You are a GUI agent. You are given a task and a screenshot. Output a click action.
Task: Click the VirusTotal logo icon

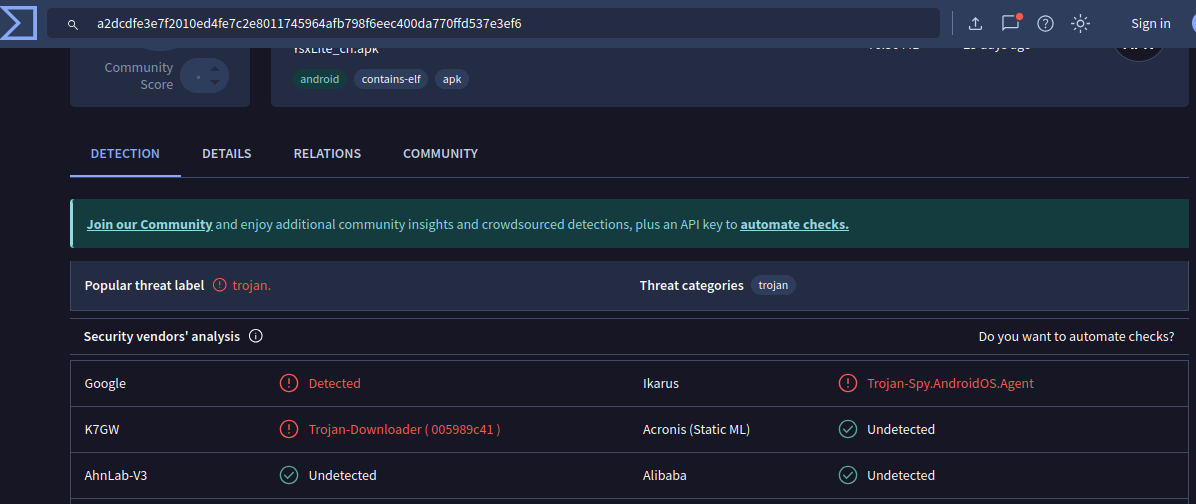(19, 22)
